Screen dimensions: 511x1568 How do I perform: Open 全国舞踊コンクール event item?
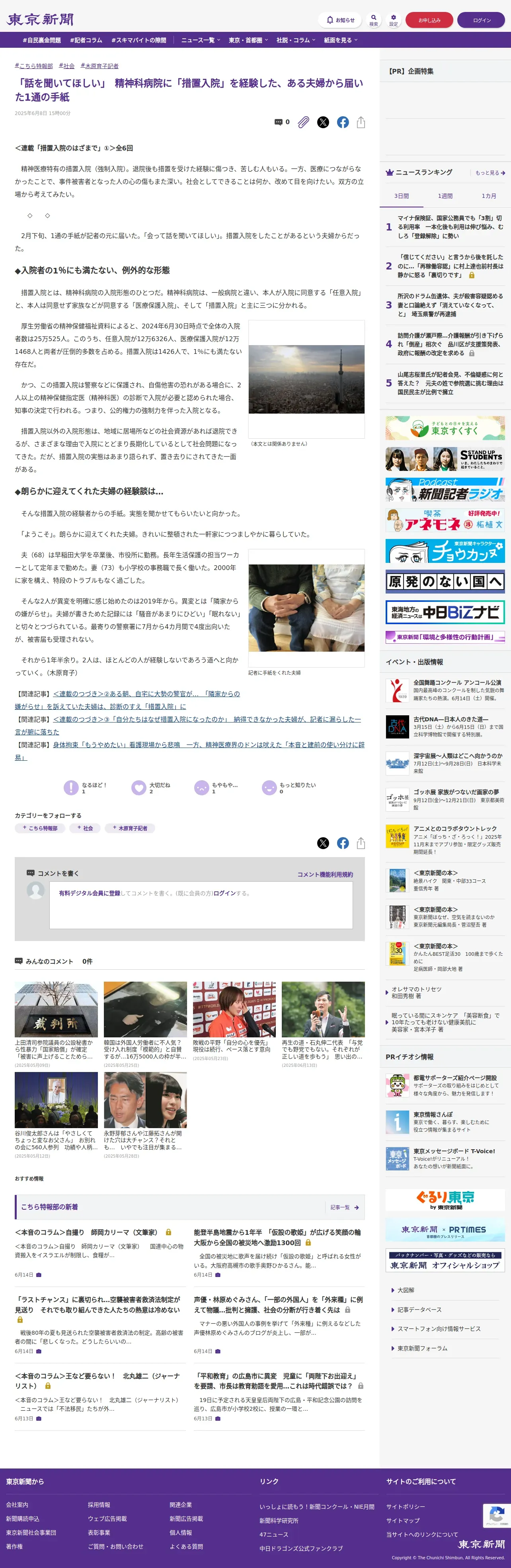tap(445, 690)
